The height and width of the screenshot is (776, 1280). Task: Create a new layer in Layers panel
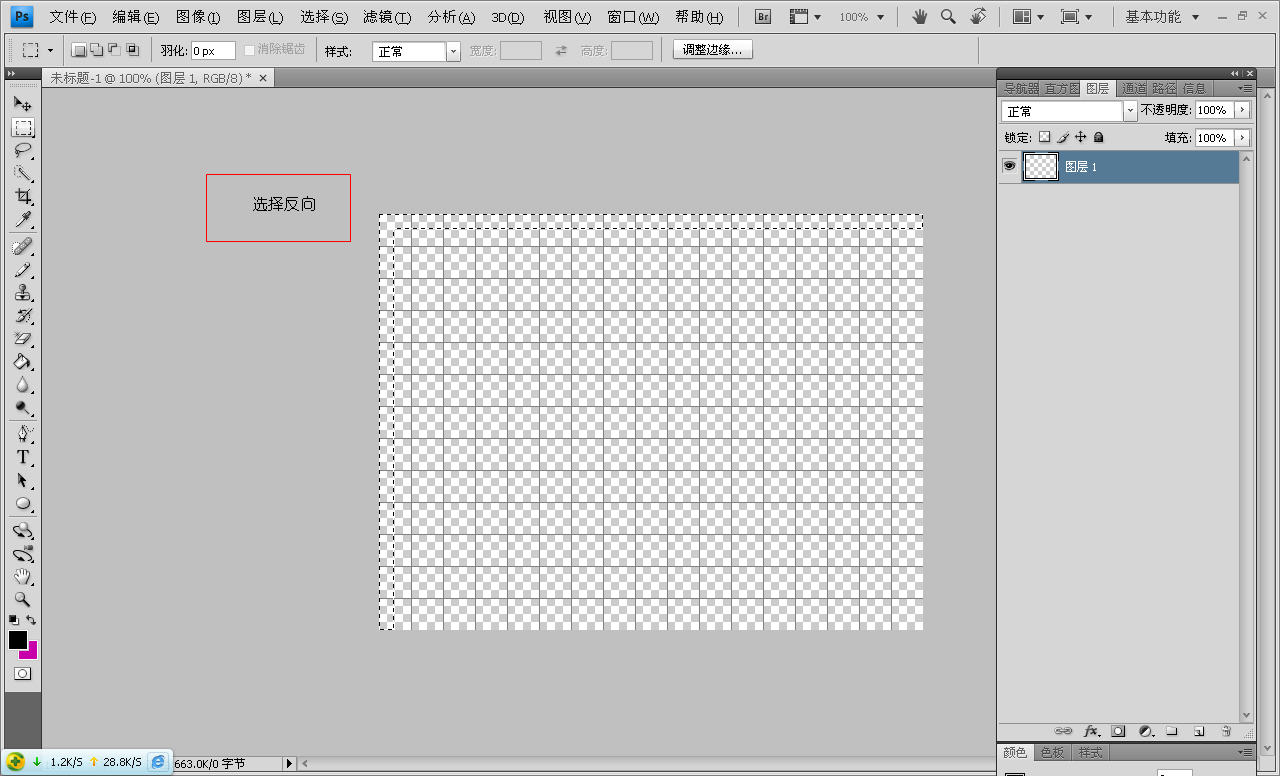click(1198, 731)
